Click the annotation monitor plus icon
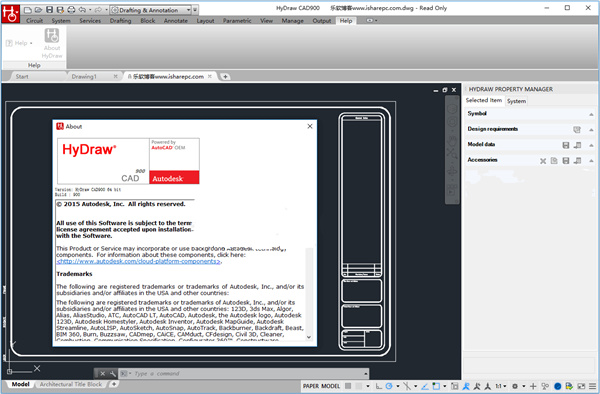 [533, 386]
